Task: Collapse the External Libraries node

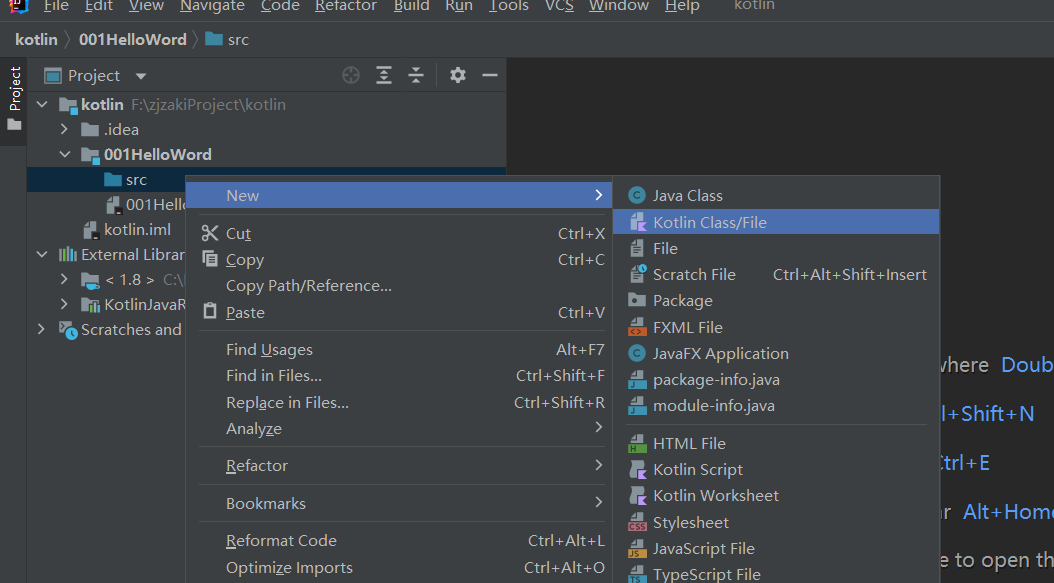Action: coord(42,254)
